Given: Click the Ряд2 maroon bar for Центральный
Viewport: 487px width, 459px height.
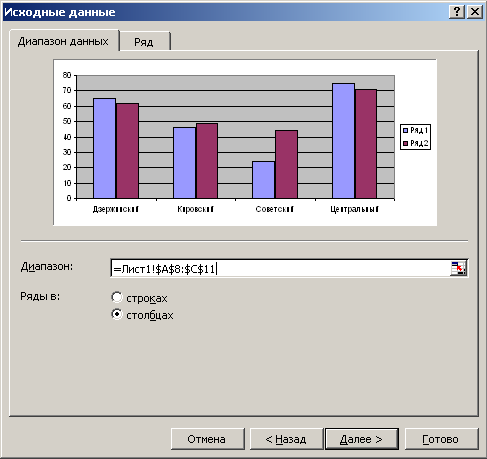Looking at the screenshot, I should (x=366, y=144).
